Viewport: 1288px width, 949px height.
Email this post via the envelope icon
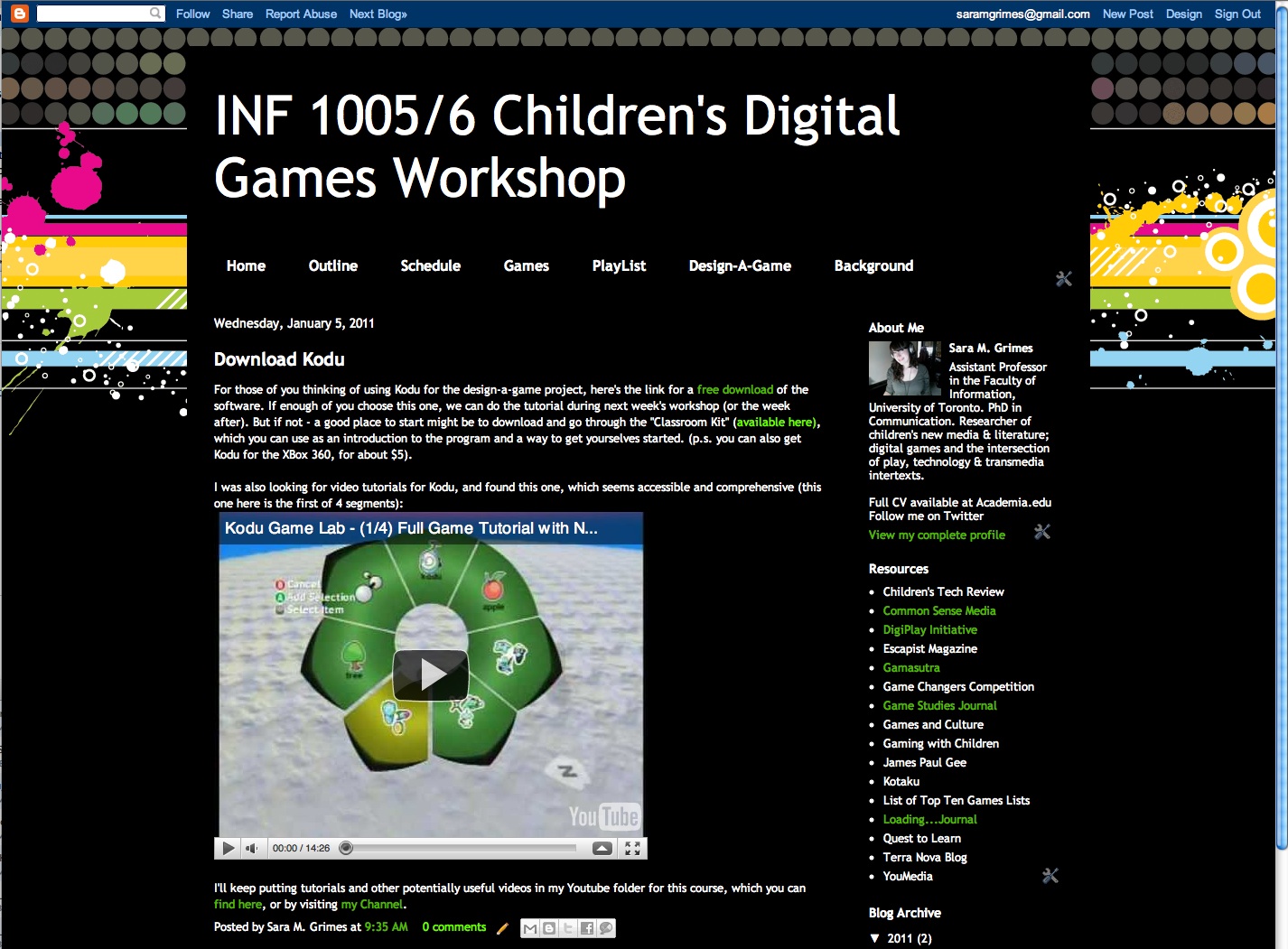(x=530, y=928)
